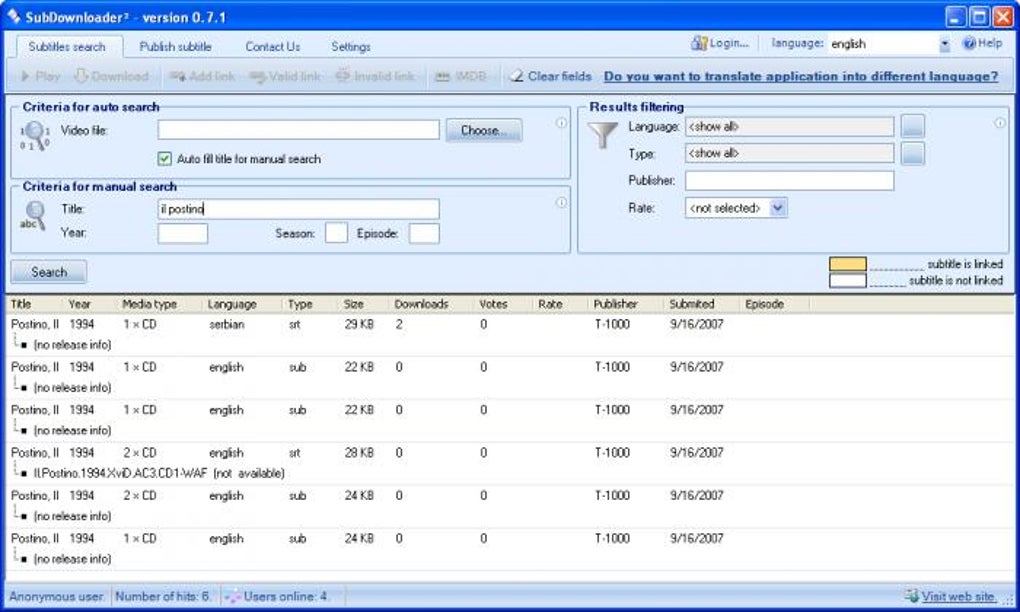Open the IMDB toolbar button

point(460,76)
